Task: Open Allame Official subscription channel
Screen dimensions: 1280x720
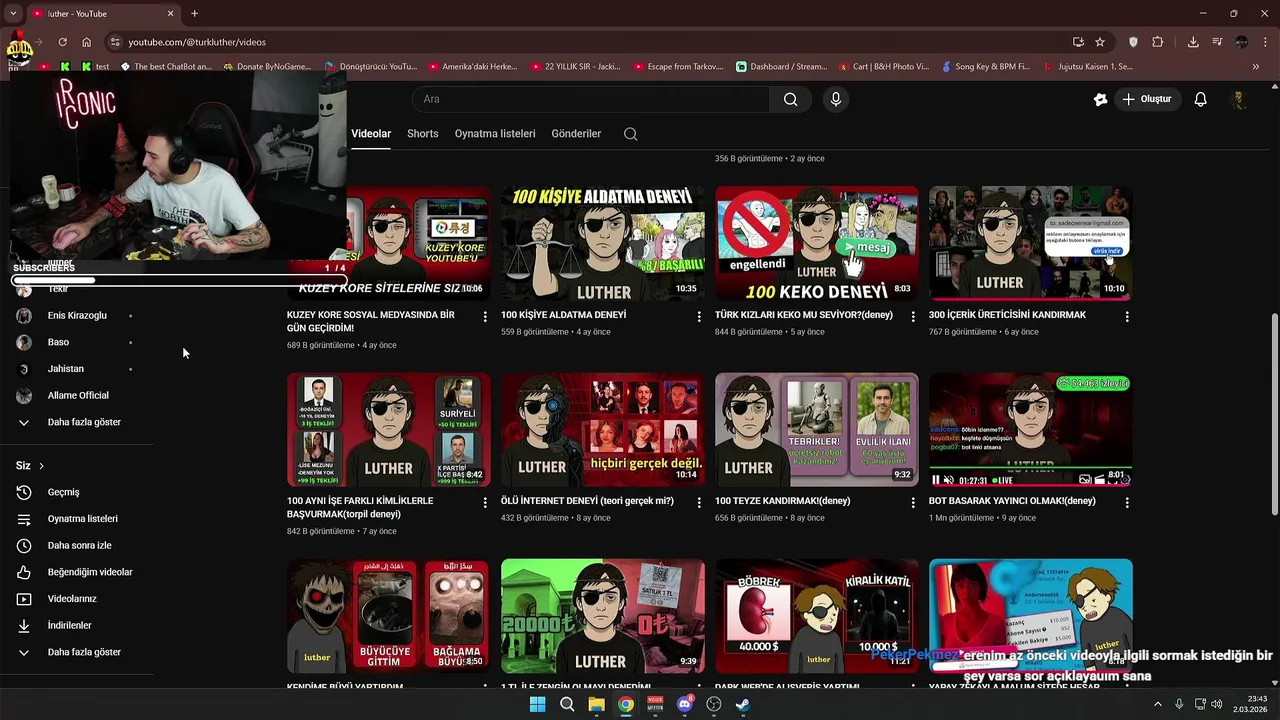Action: point(78,395)
